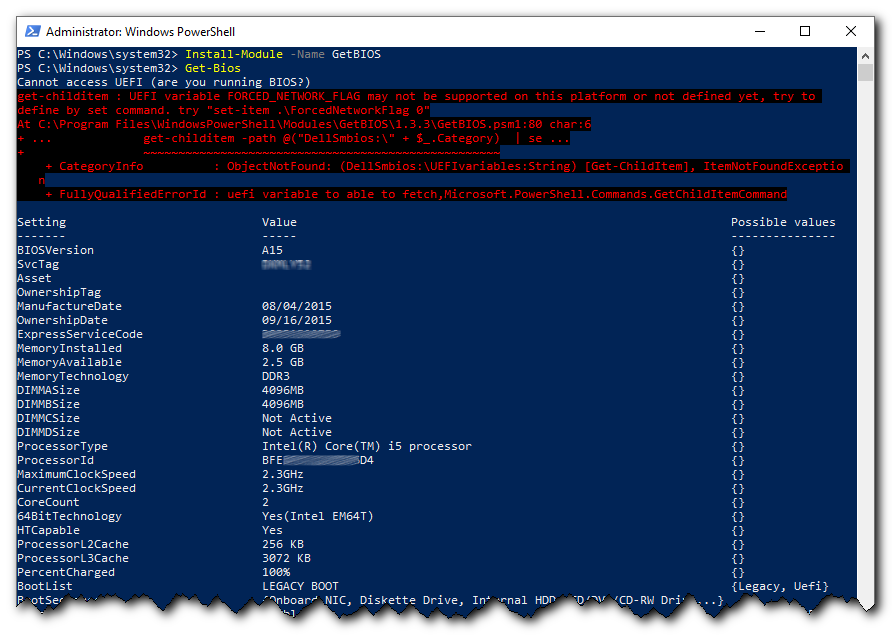The image size is (892, 636).
Task: Minimize the Windows PowerShell window
Action: (x=759, y=31)
